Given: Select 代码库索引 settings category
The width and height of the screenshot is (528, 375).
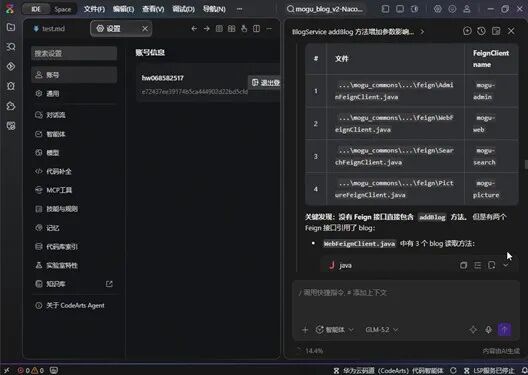Looking at the screenshot, I should click(x=74, y=247).
